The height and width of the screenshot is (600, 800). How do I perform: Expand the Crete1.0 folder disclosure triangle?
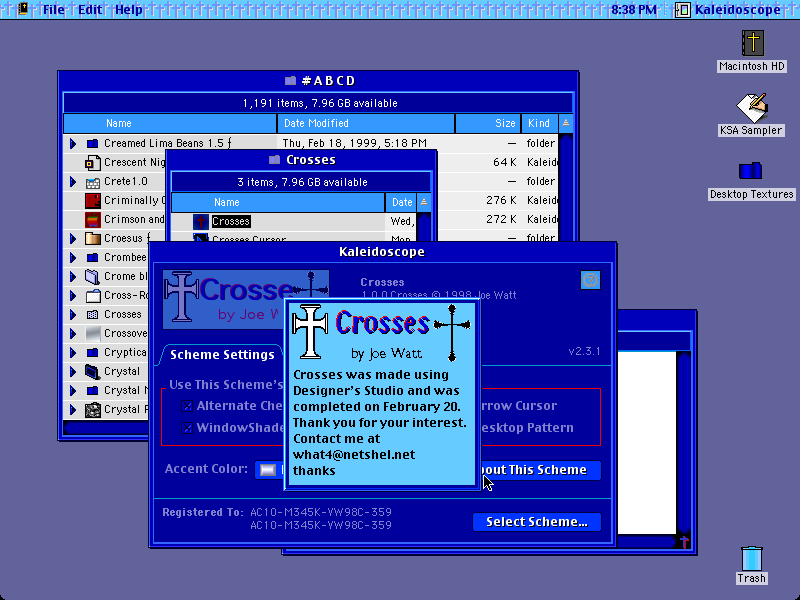click(73, 182)
